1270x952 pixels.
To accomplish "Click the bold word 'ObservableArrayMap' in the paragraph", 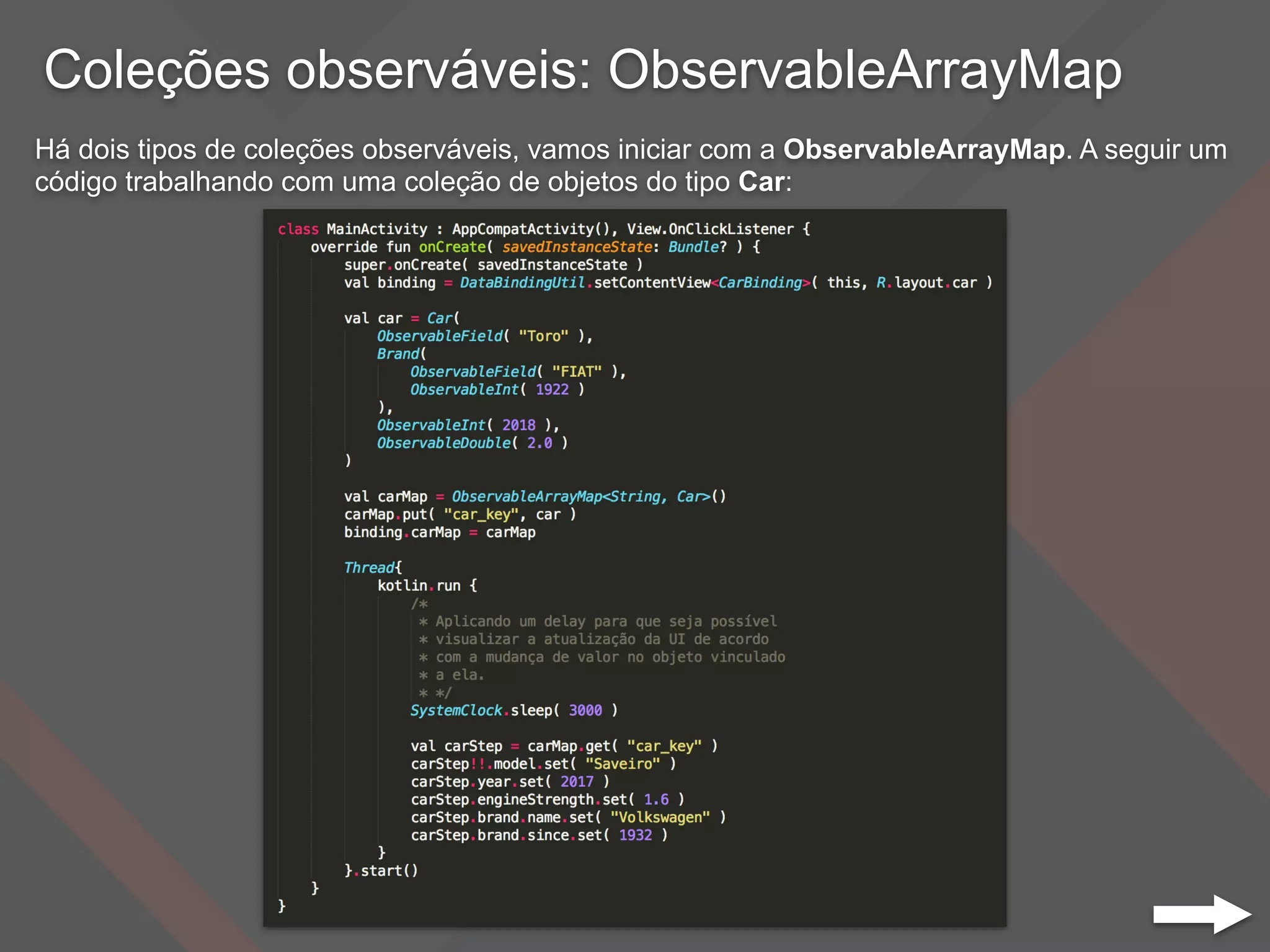I will [x=924, y=149].
